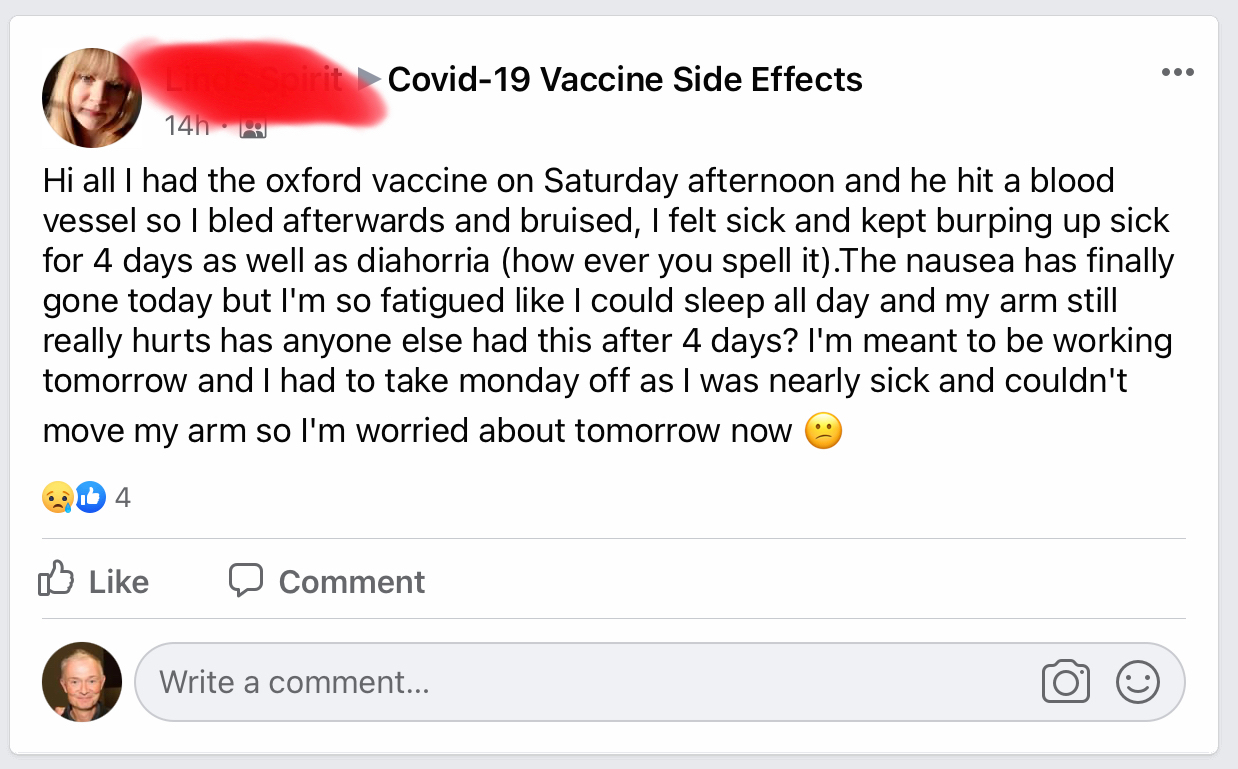Image resolution: width=1238 pixels, height=769 pixels.
Task: Open the poster's blonde profile picture
Action: pos(91,98)
